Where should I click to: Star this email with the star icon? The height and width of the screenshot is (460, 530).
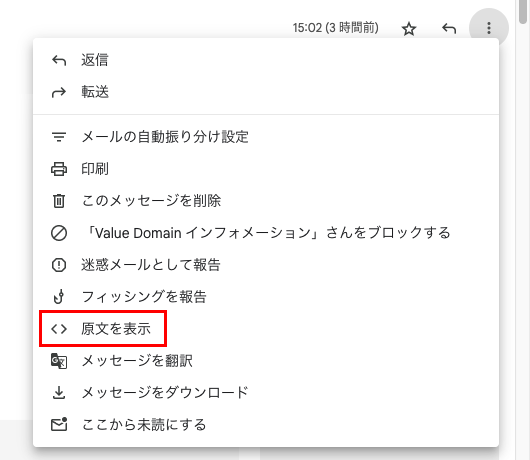point(409,29)
